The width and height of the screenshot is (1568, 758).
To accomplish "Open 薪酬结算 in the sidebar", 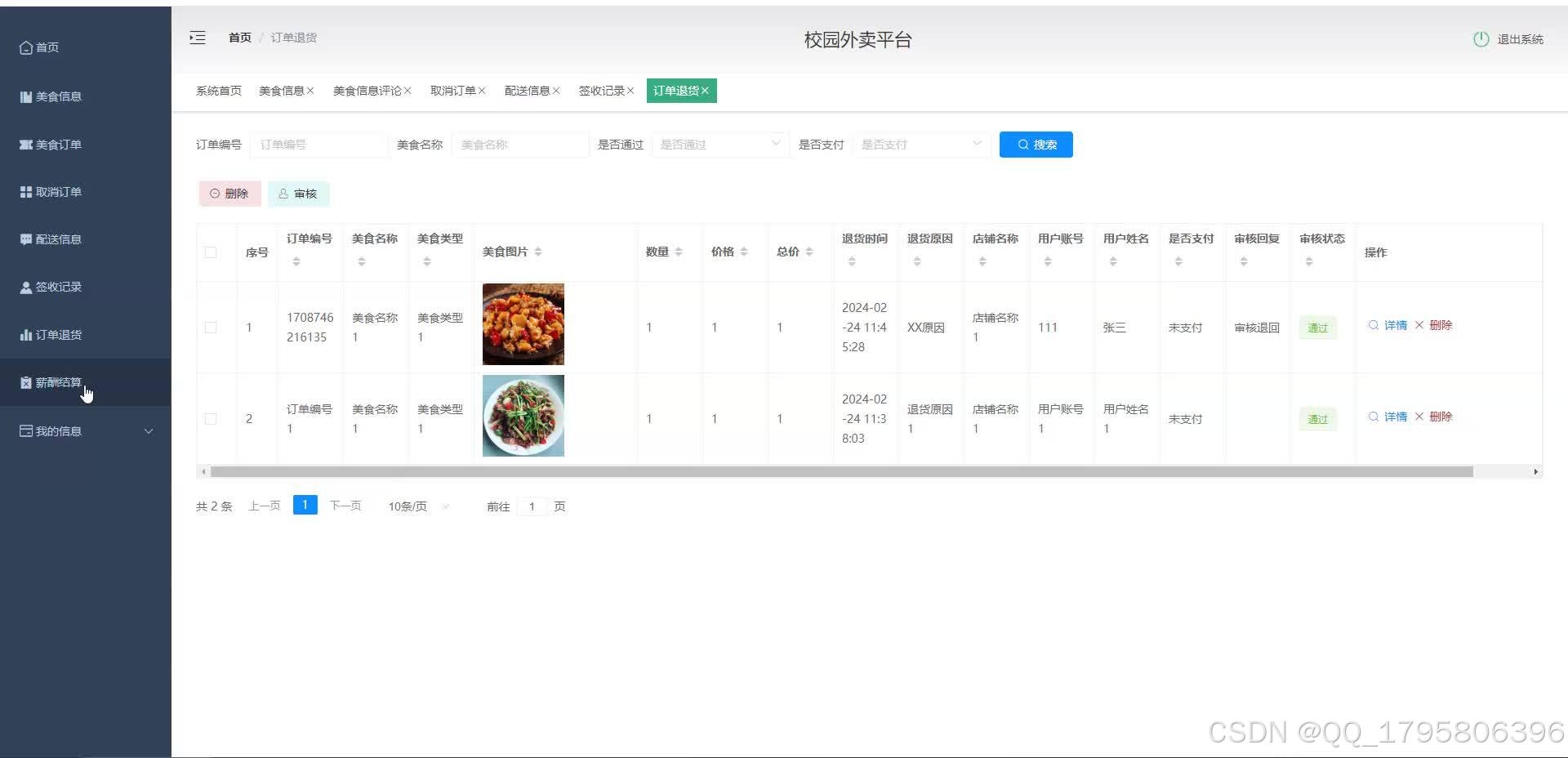I will click(57, 381).
